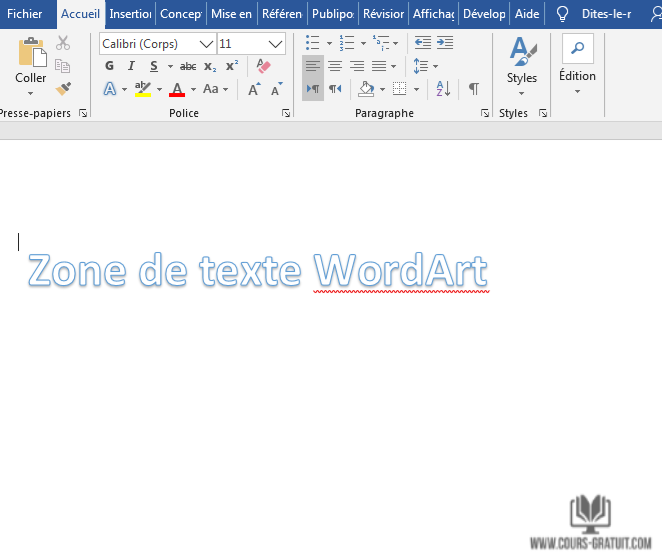Toggle paragraph marks display (¶)
The height and width of the screenshot is (553, 662).
474,89
